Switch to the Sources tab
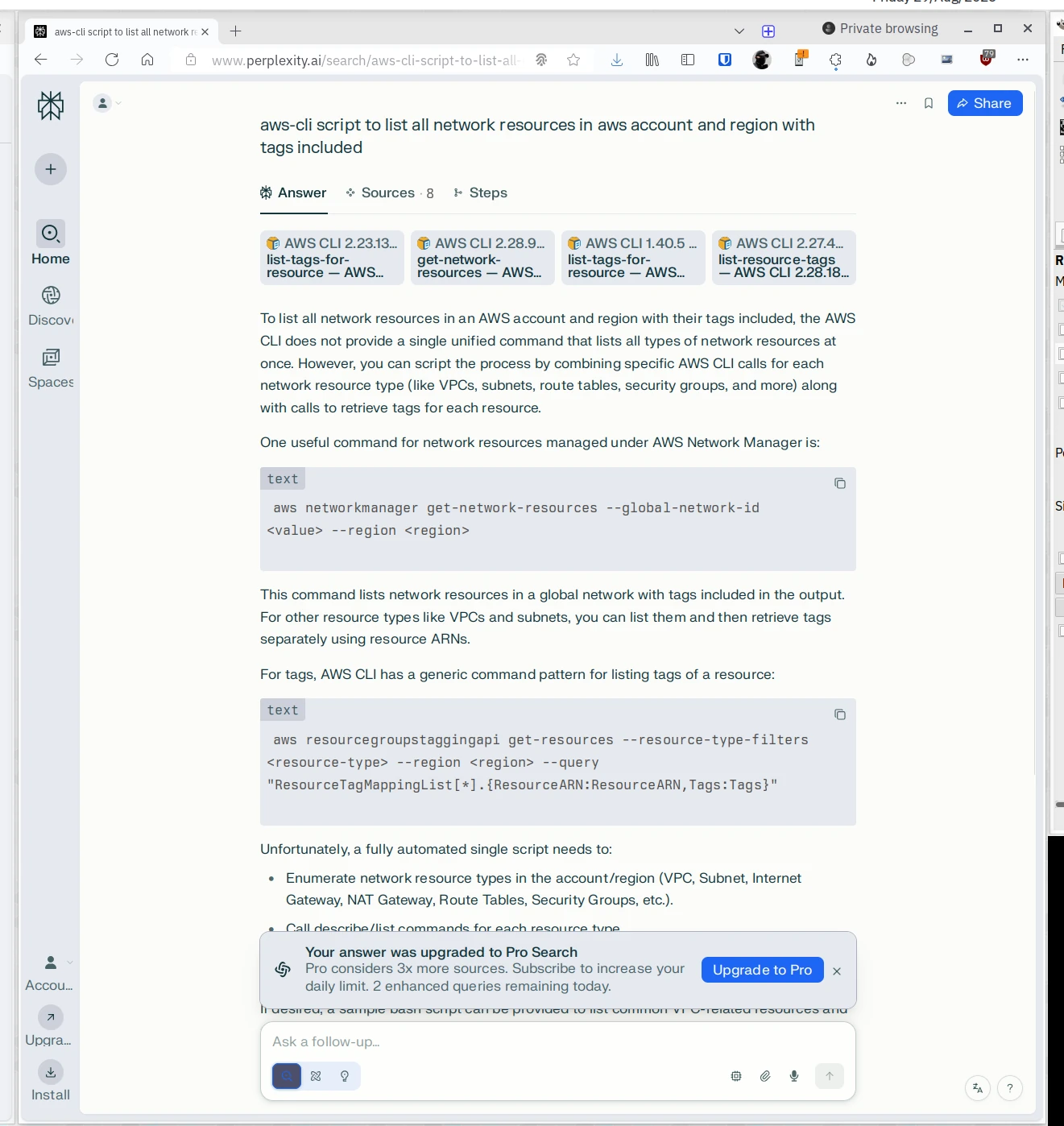 (x=390, y=192)
